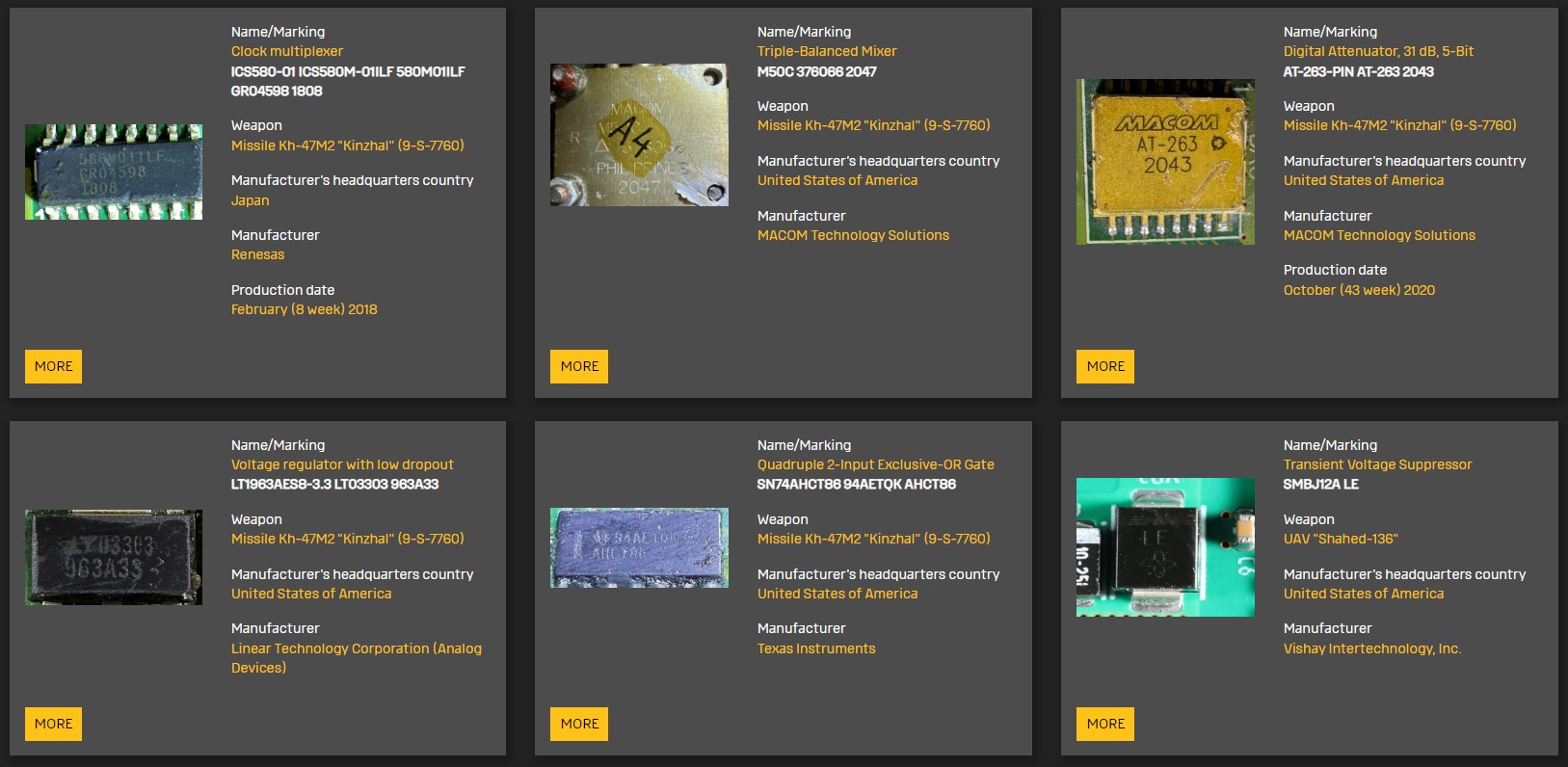View the LT03303 voltage regulator photo
Screen dimensions: 1568x767
(x=114, y=557)
